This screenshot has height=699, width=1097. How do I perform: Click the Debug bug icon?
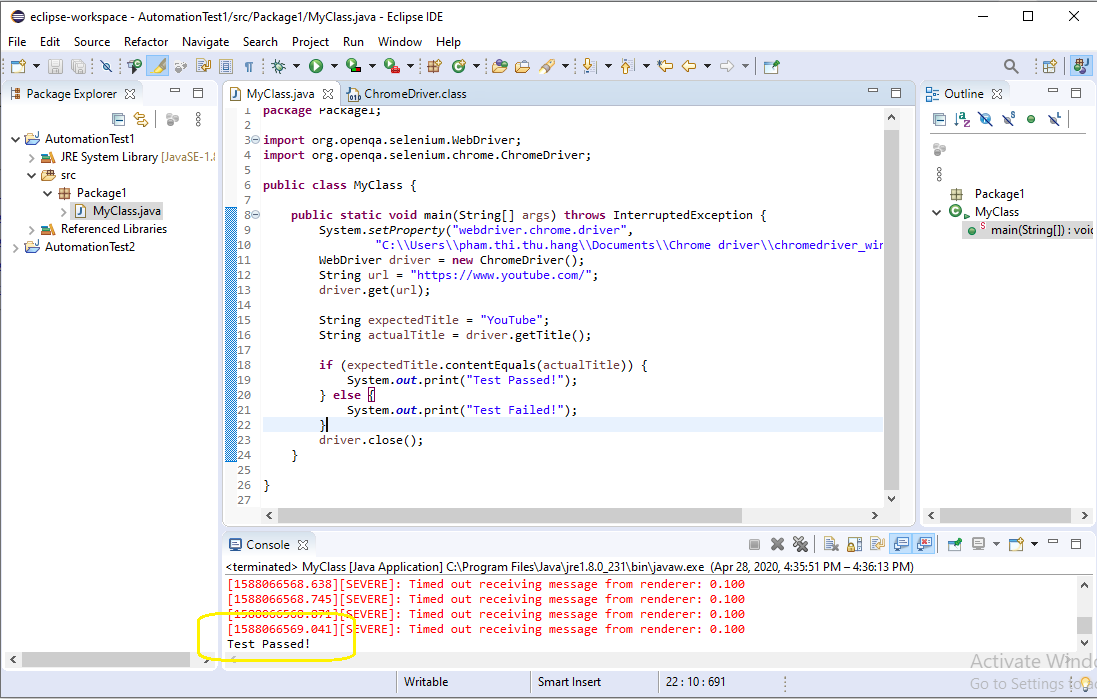coord(279,66)
